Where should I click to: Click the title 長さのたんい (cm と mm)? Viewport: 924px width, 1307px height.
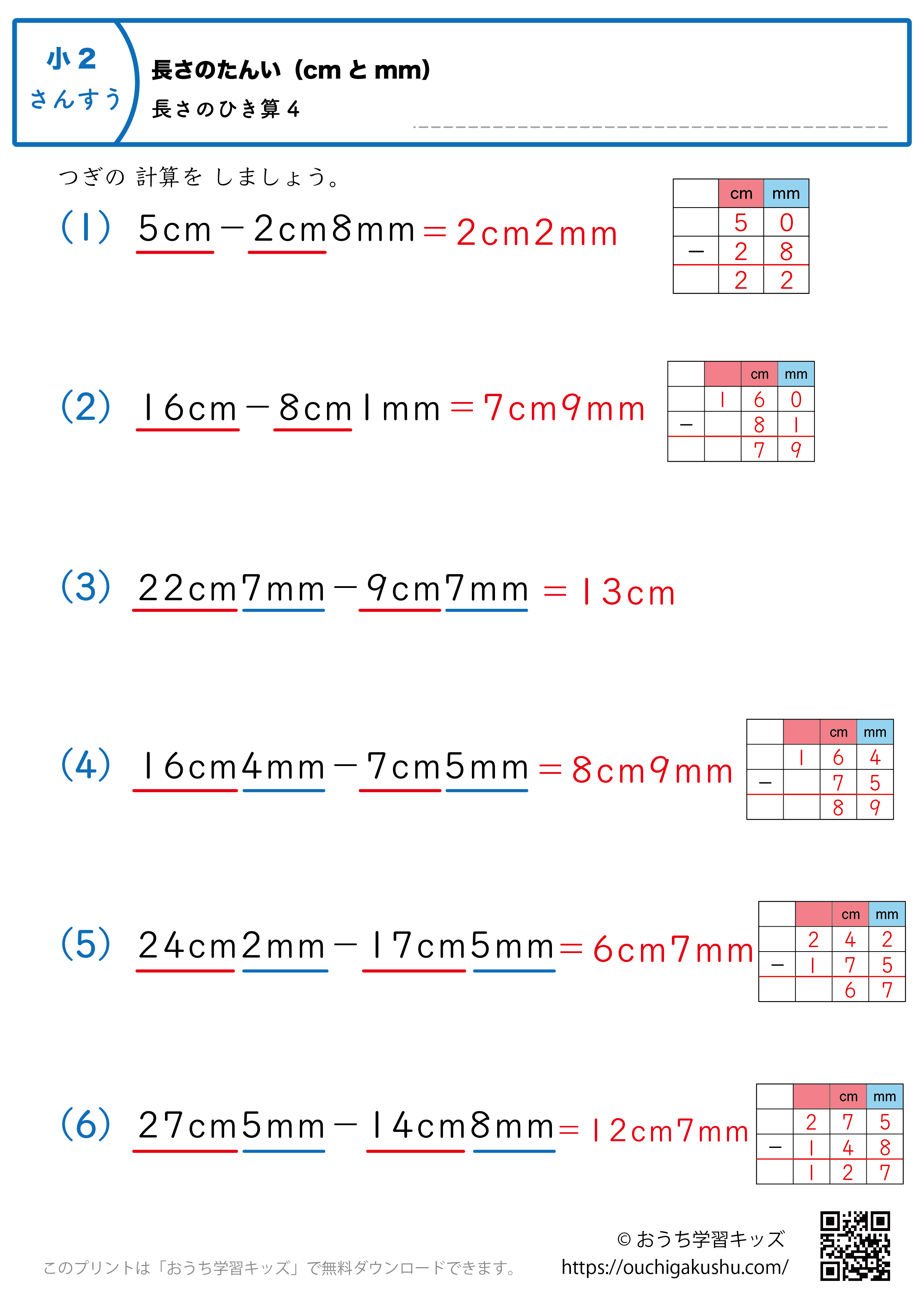pos(291,70)
